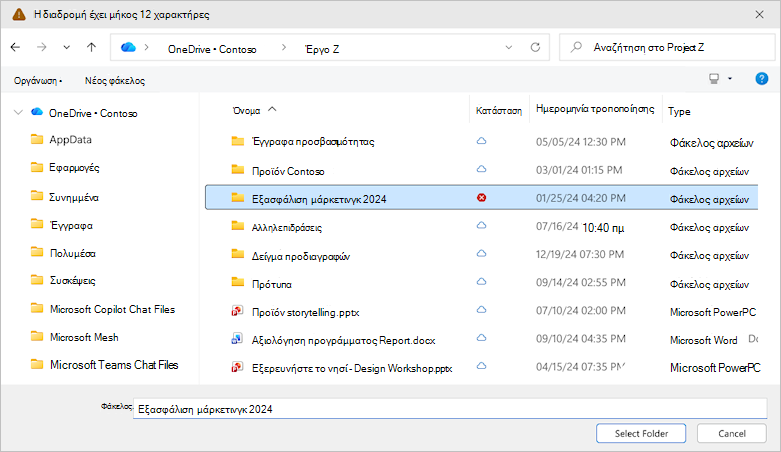Select Microsoft Teams Chat Files in the sidebar

pos(114,365)
